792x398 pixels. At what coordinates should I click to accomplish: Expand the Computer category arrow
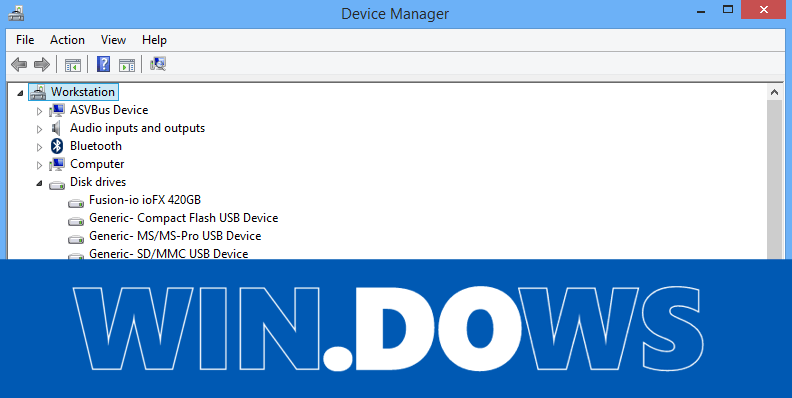(39, 165)
